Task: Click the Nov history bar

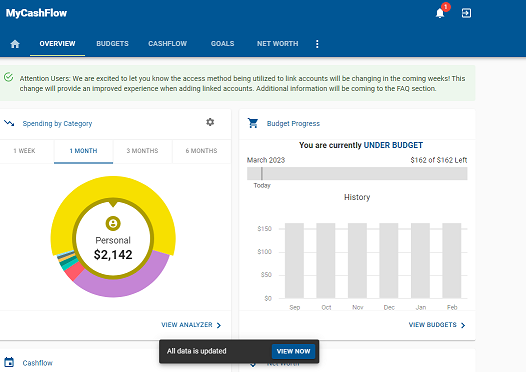Action: coord(357,261)
